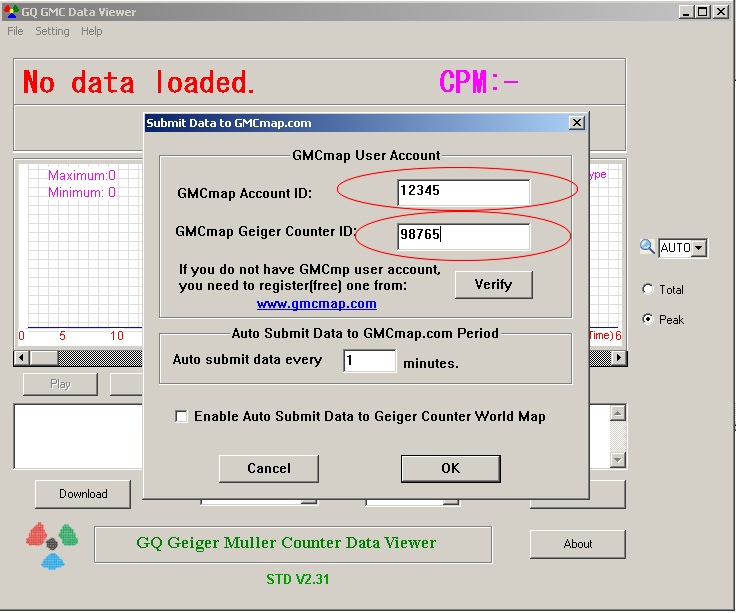
Task: Click the graph scrollbar right arrow
Action: click(x=619, y=358)
